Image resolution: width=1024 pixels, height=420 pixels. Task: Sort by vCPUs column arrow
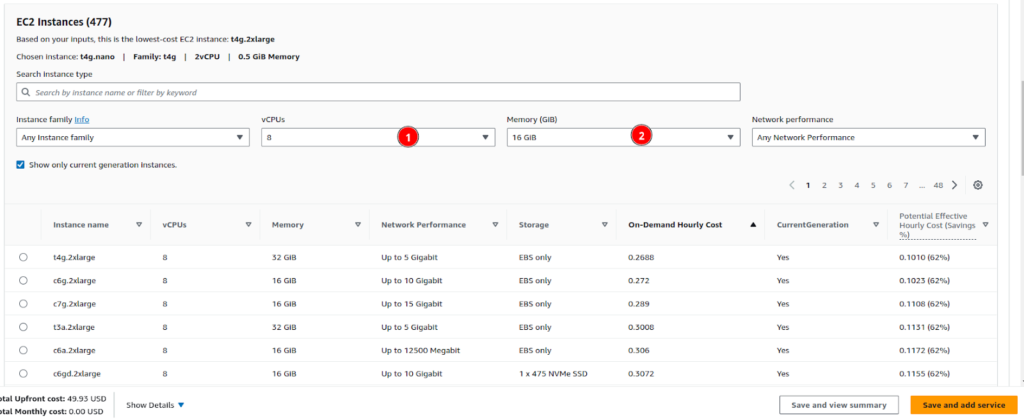pos(248,225)
